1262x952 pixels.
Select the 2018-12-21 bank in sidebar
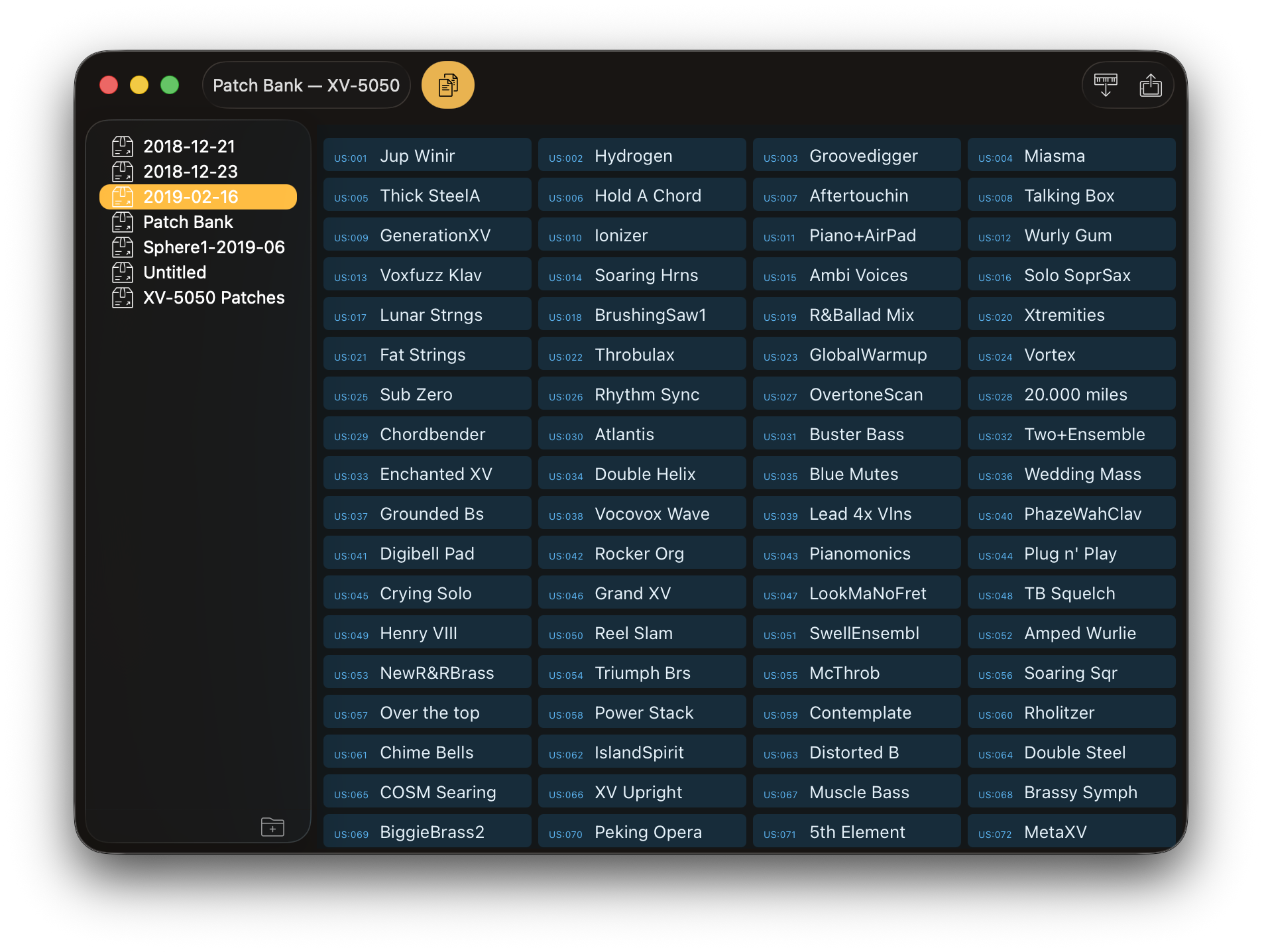(x=198, y=147)
